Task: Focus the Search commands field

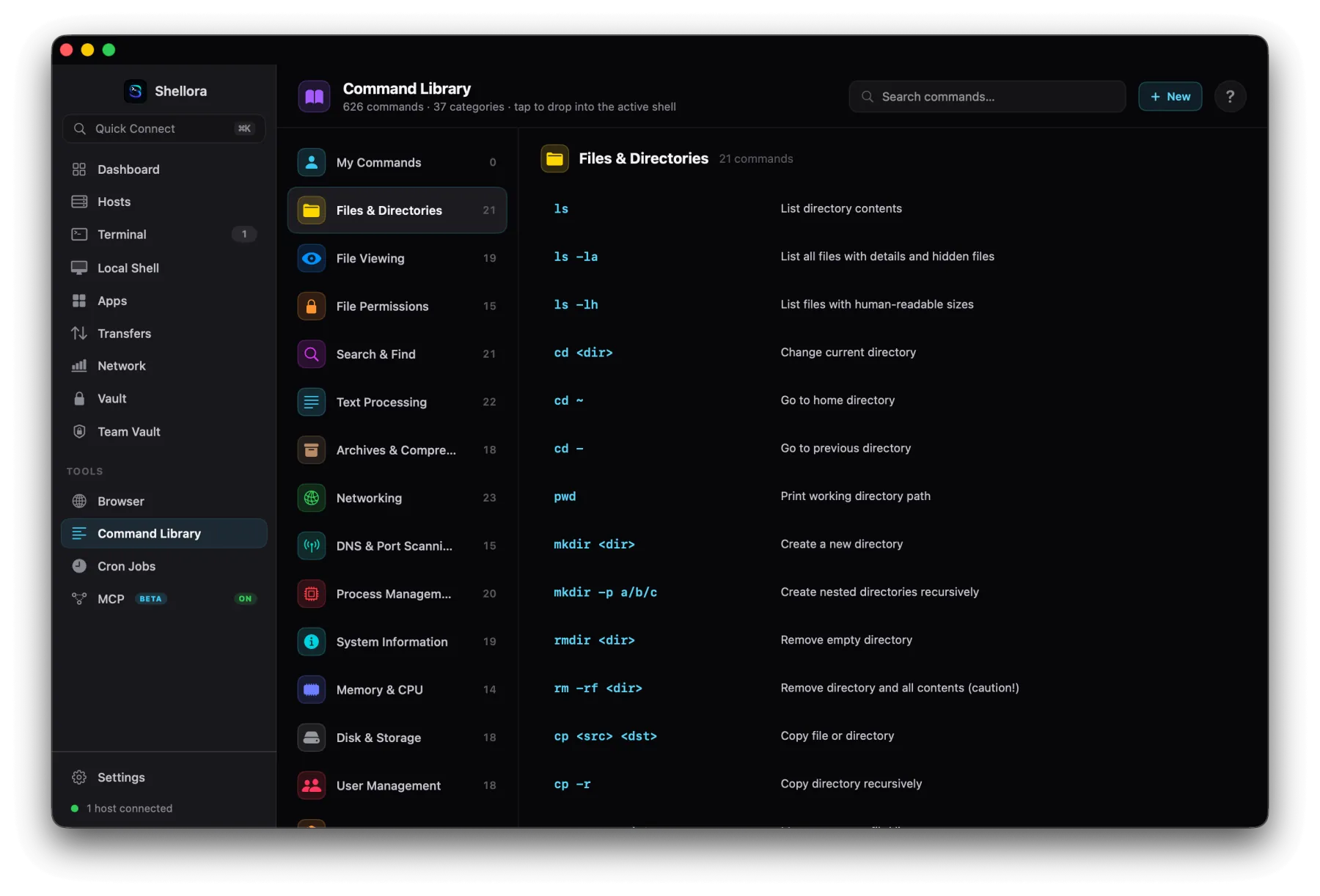Action: (987, 97)
